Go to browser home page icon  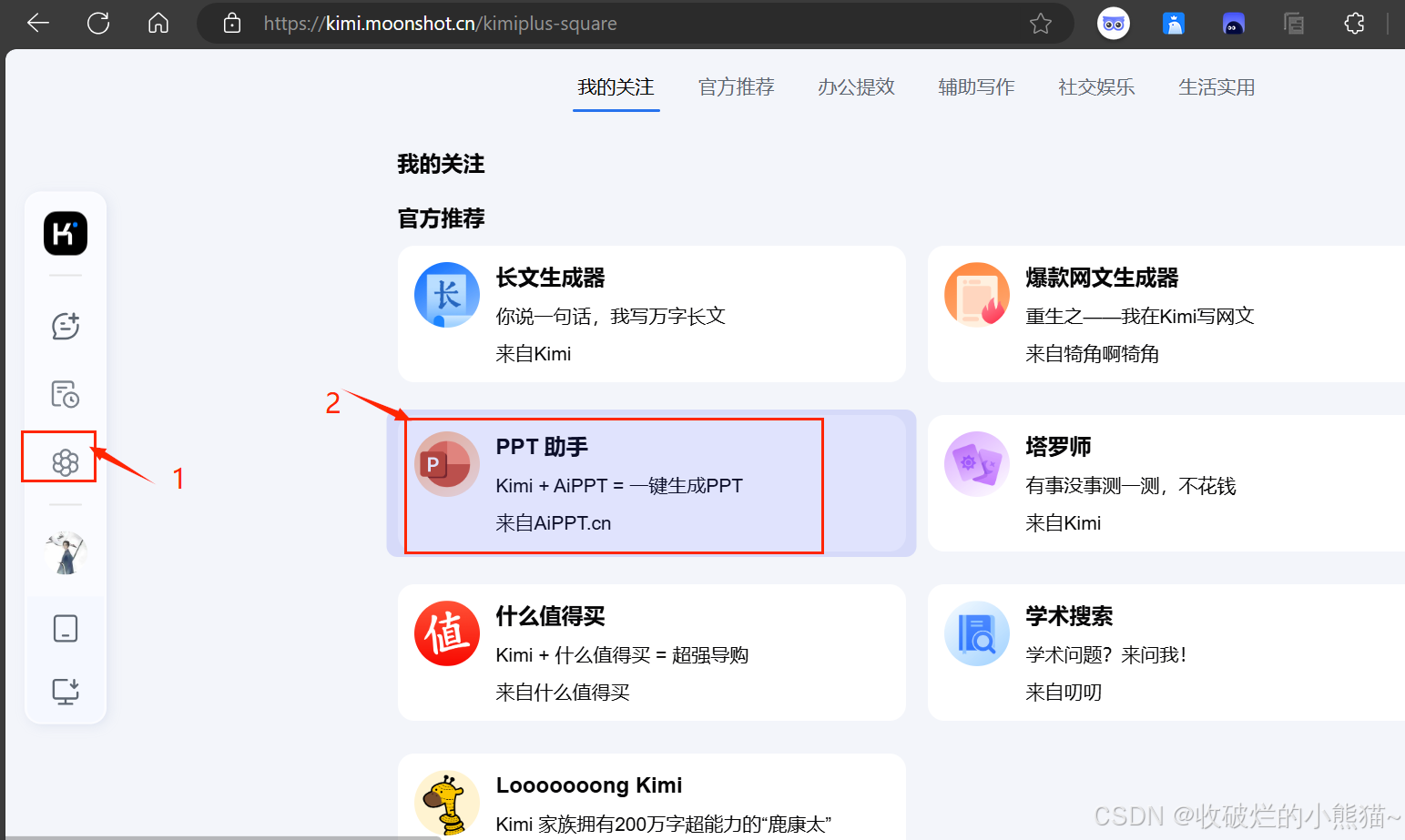coord(158,24)
